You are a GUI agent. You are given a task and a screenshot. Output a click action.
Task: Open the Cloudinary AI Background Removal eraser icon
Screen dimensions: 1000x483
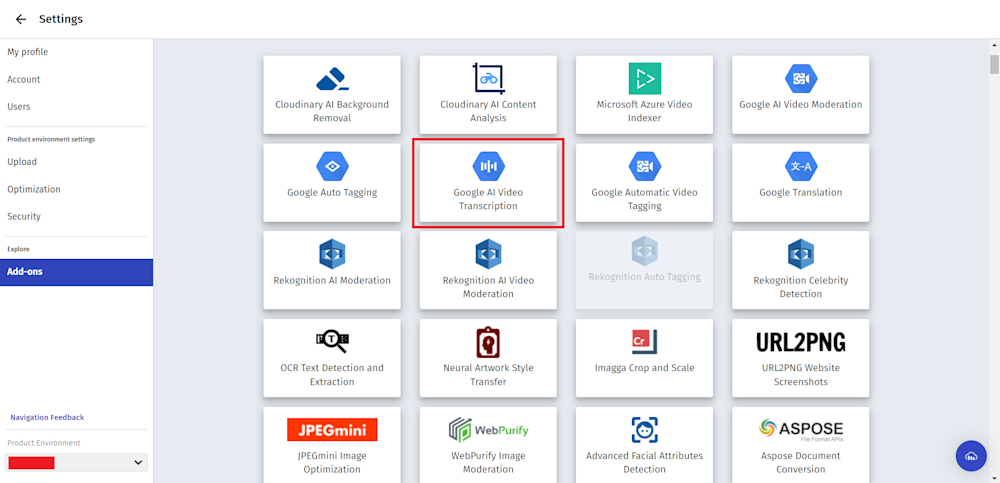pyautogui.click(x=332, y=78)
